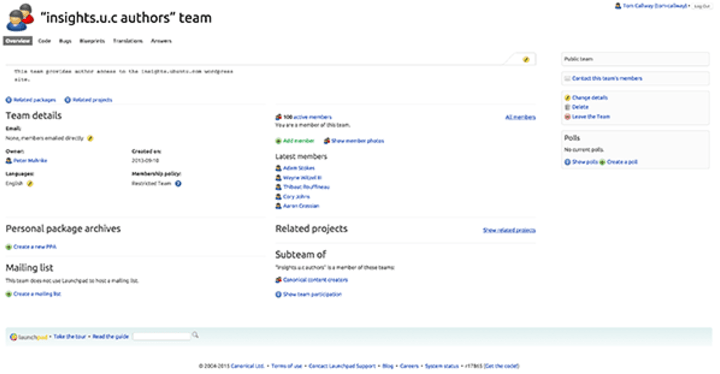The height and width of the screenshot is (374, 720).
Task: Click the Log Out button
Action: (x=702, y=6)
